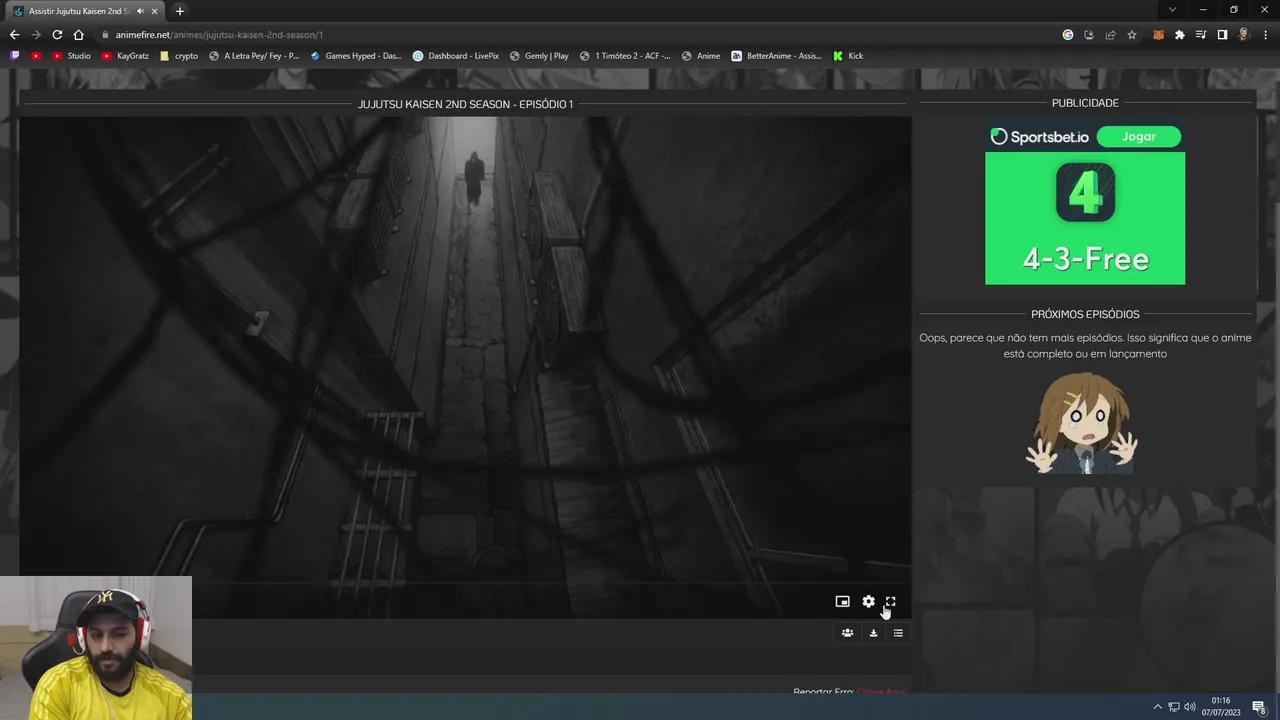The image size is (1280, 720).
Task: Open the A Letra Pey/Fey bookmark
Action: (254, 56)
